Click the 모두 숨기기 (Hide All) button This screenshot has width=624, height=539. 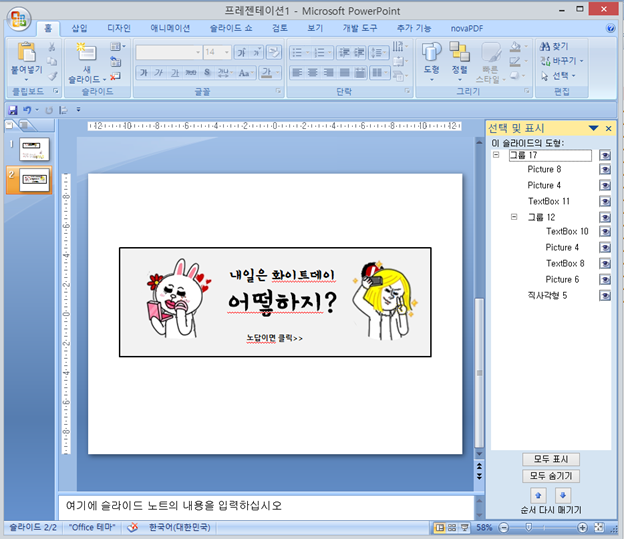[x=551, y=476]
